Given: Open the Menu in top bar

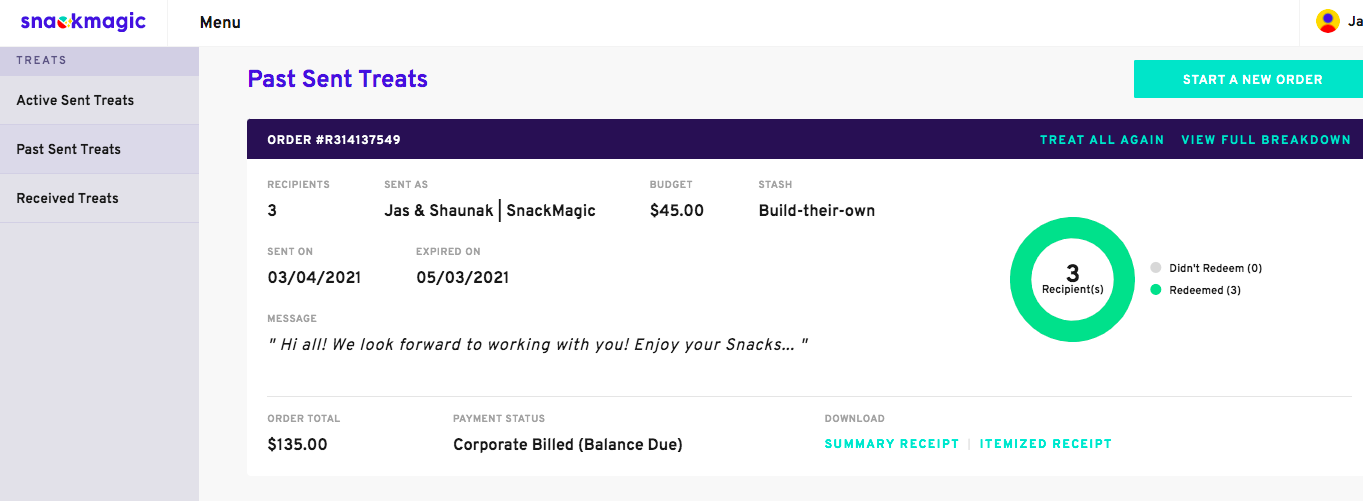Looking at the screenshot, I should 220,22.
